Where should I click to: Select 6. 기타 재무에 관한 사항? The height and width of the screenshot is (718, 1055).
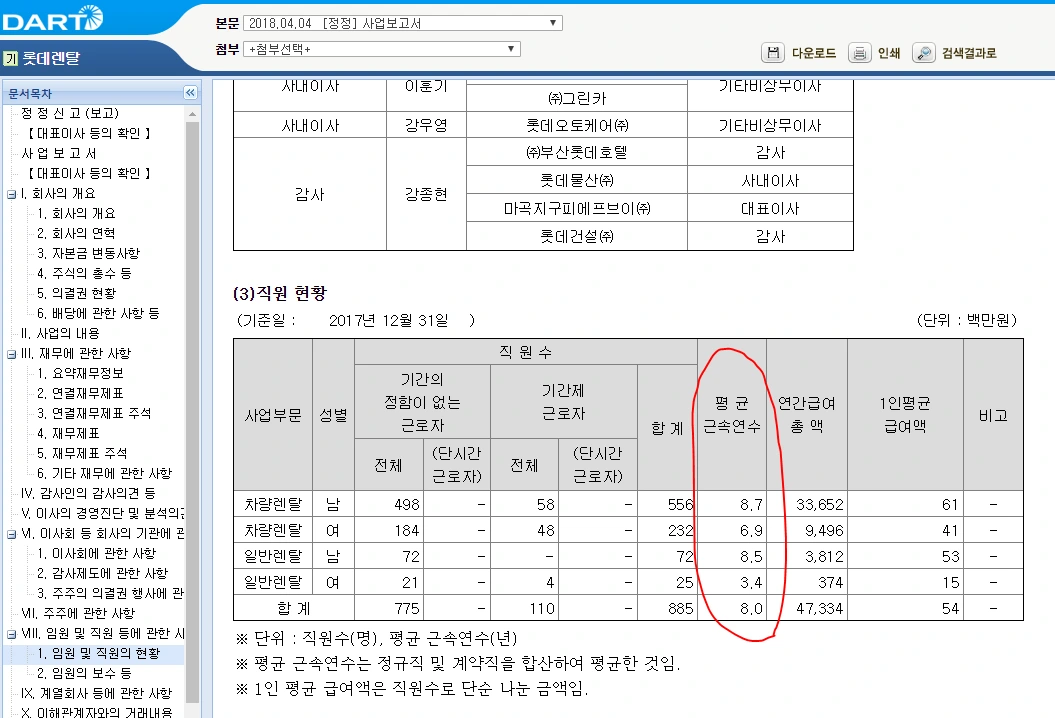click(x=104, y=474)
